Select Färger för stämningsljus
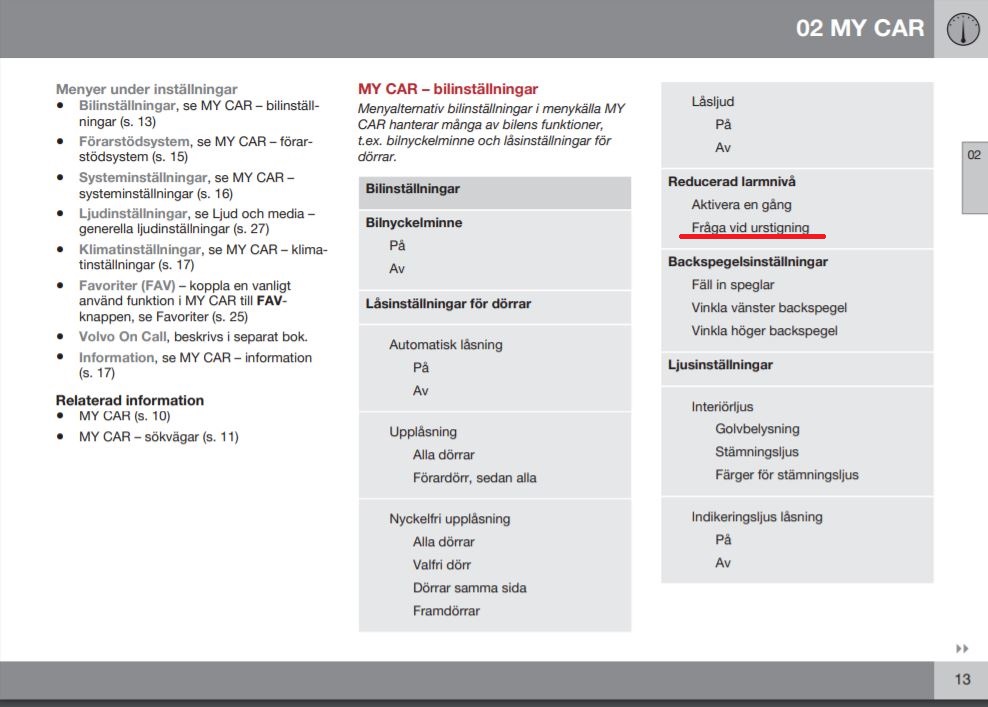 786,475
